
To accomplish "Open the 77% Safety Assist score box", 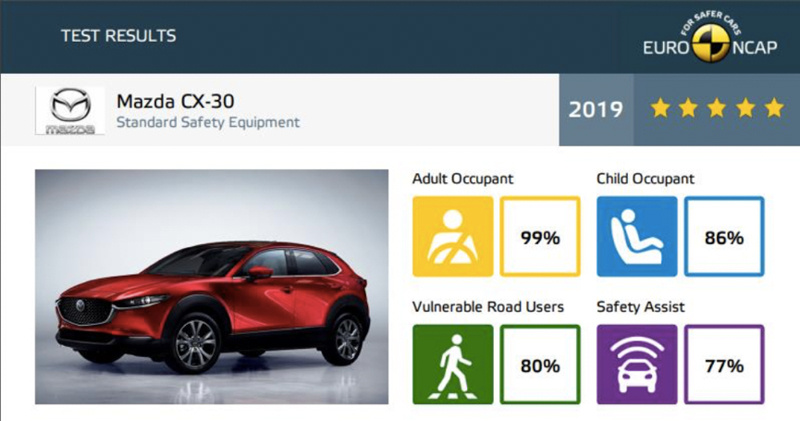I will click(724, 364).
